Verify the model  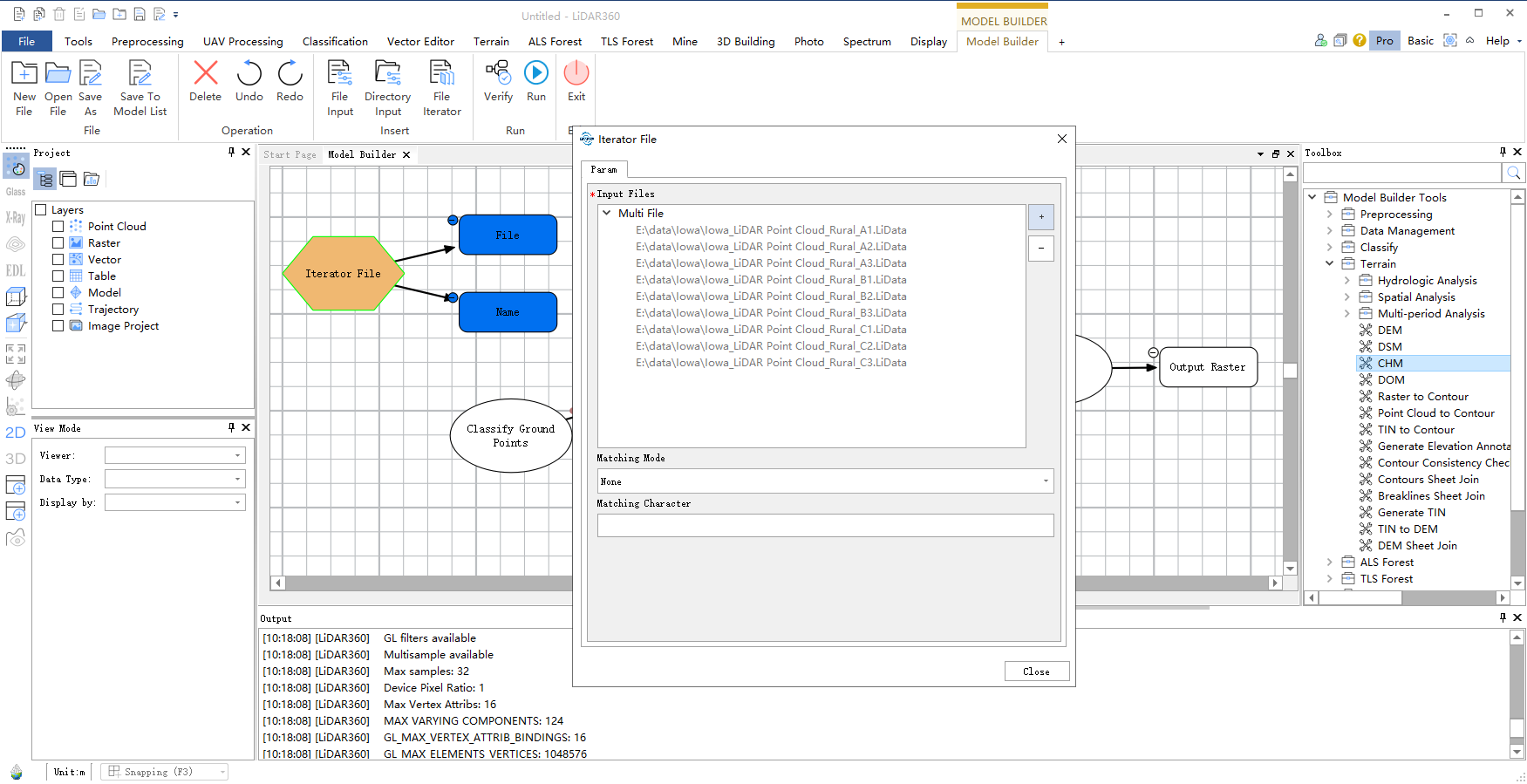click(x=498, y=81)
